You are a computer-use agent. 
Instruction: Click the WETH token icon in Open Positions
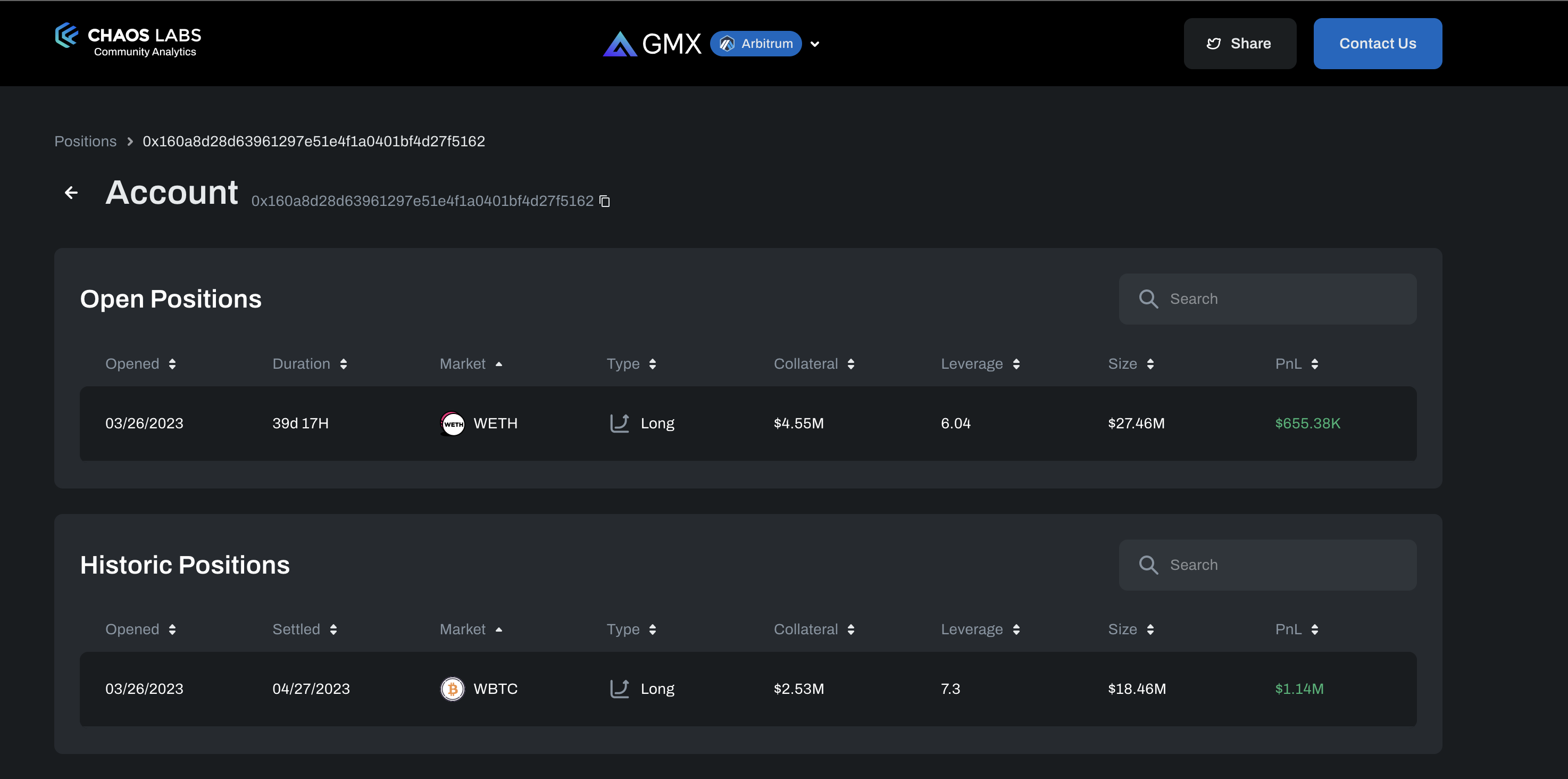coord(452,424)
